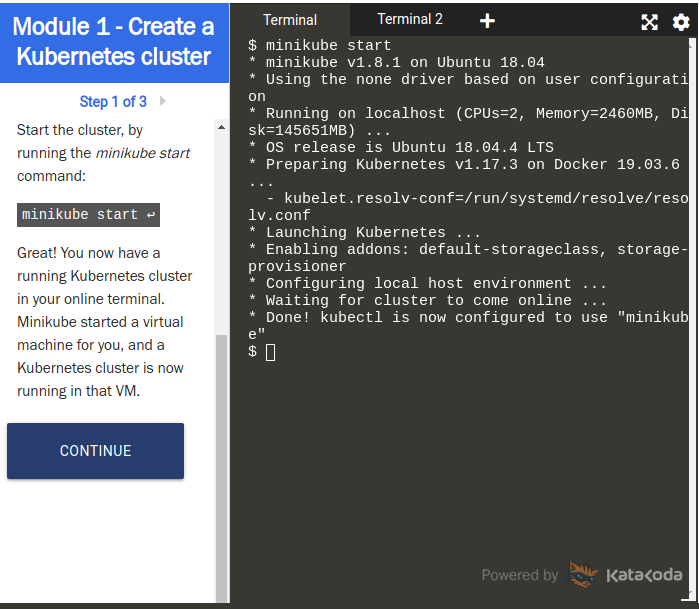
Task: Click the italic 'minikube start' text in instructions
Action: 143,153
